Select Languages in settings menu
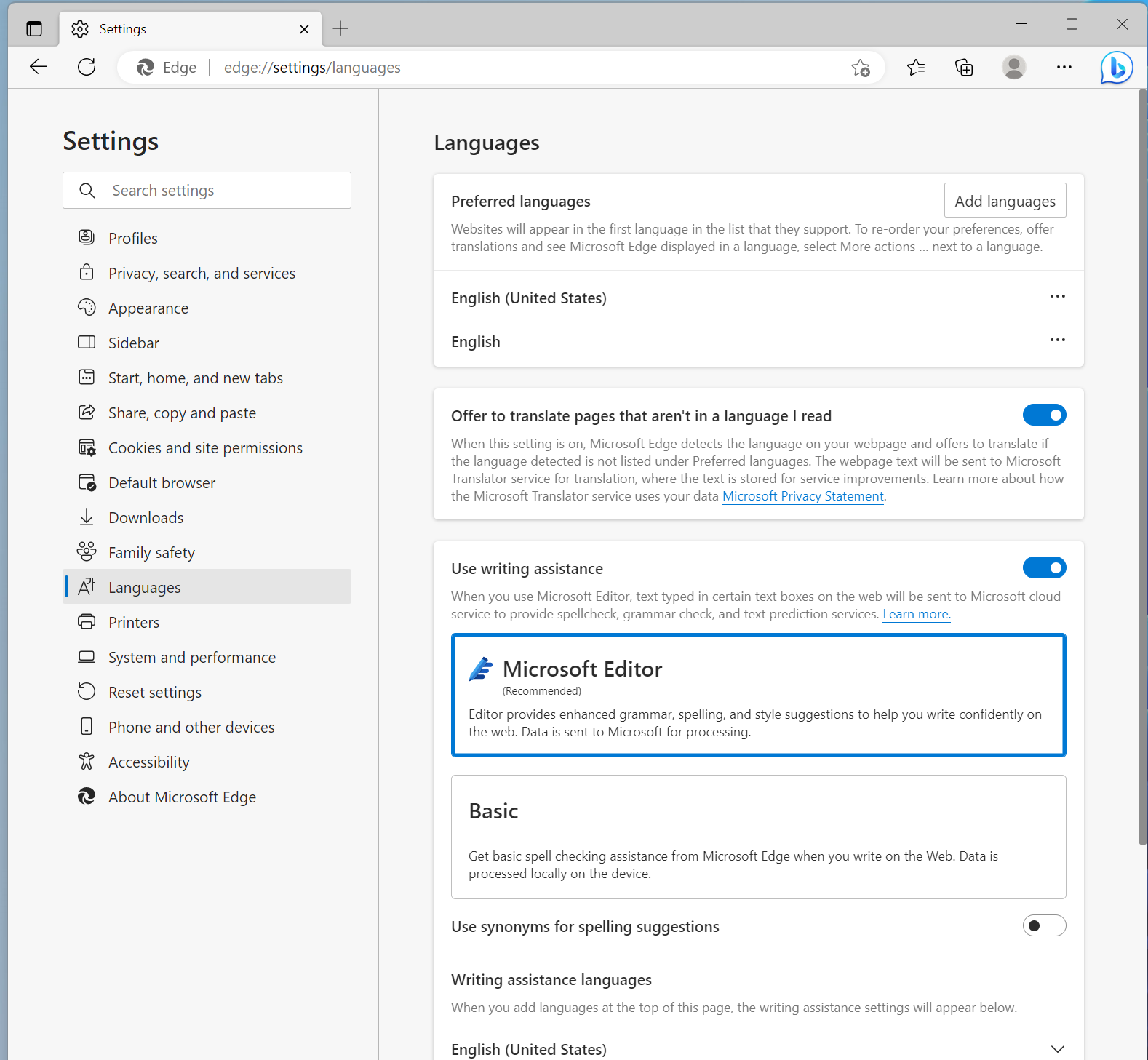The width and height of the screenshot is (1148, 1060). (207, 586)
